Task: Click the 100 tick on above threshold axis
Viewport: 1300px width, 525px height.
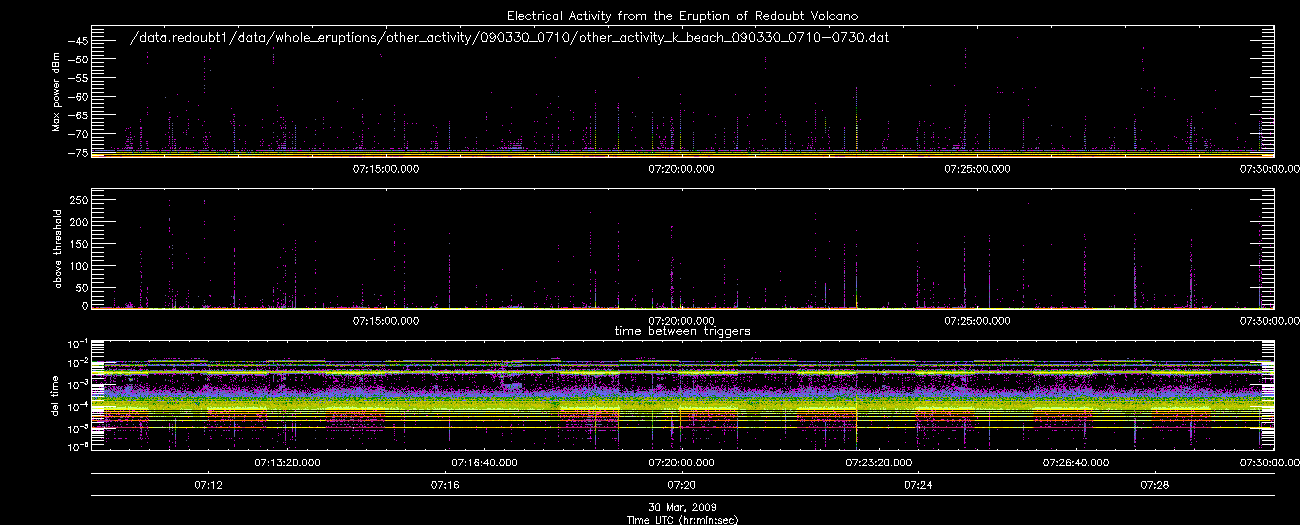Action: [x=79, y=264]
